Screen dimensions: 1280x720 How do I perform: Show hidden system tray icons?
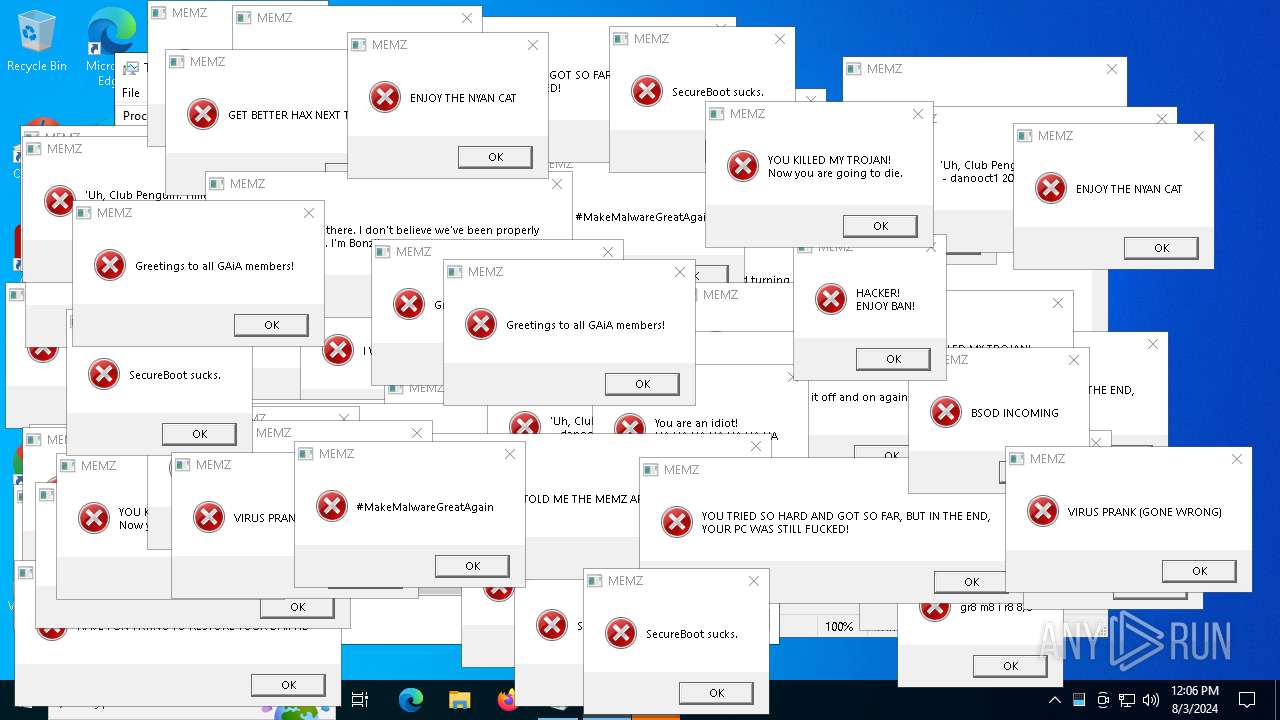coord(1054,700)
